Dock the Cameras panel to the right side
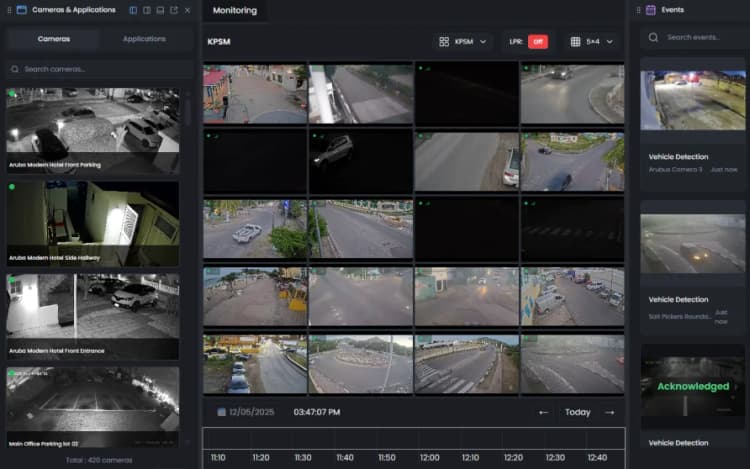Viewport: 750px width, 469px height. [147, 10]
